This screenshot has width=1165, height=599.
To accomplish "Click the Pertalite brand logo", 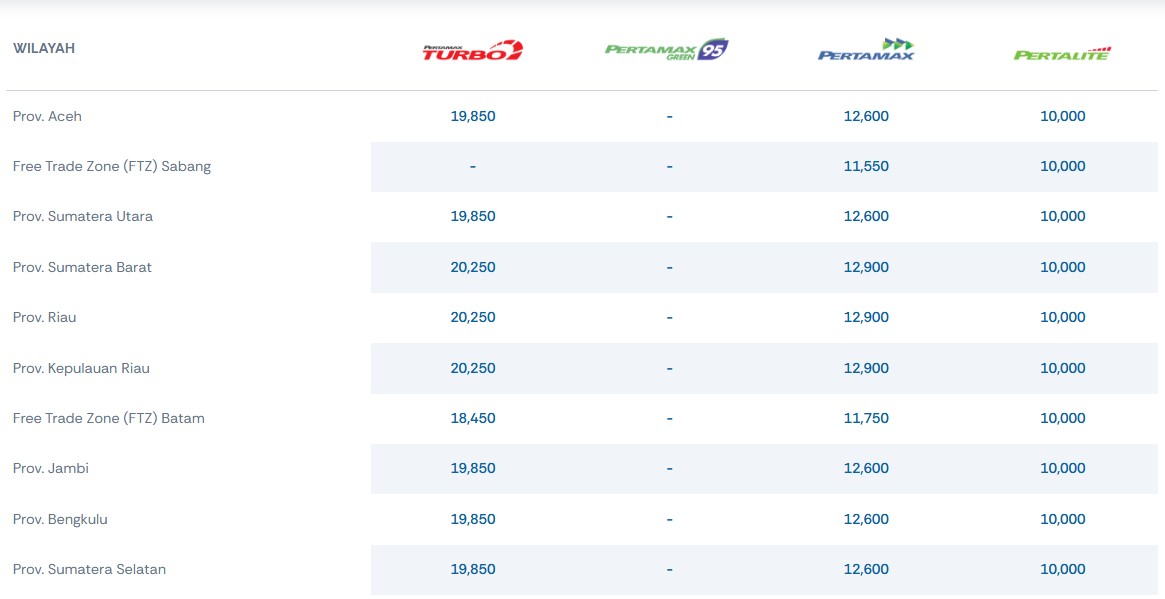I will pyautogui.click(x=1062, y=53).
